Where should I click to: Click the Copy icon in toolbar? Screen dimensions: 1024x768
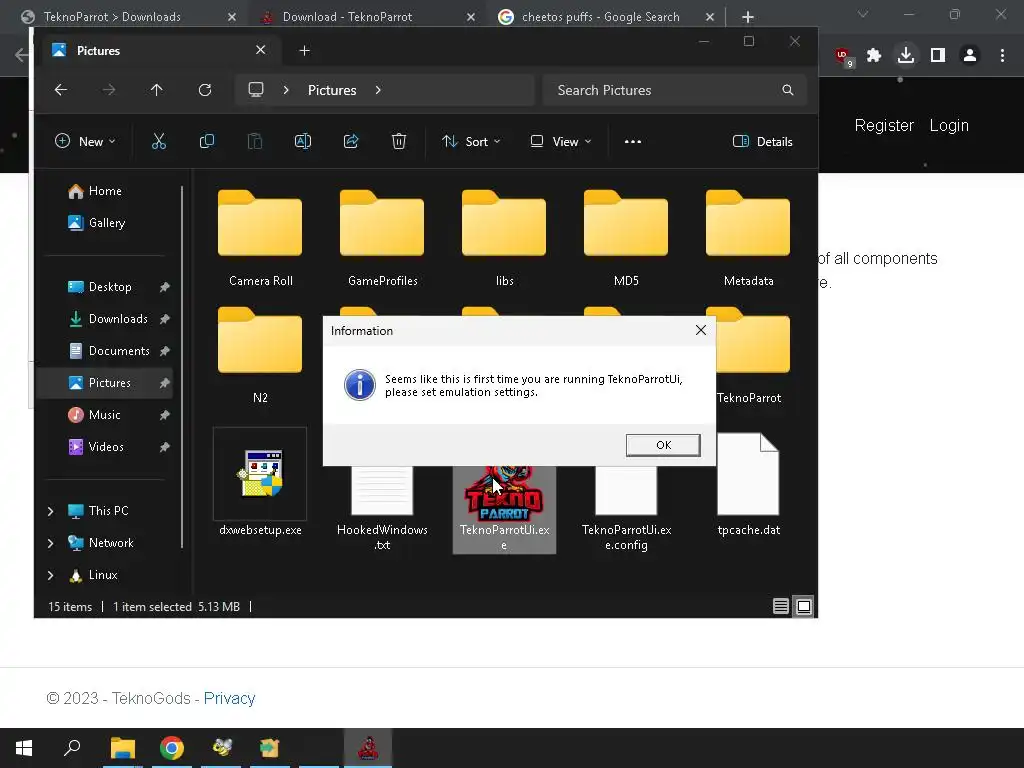(206, 141)
